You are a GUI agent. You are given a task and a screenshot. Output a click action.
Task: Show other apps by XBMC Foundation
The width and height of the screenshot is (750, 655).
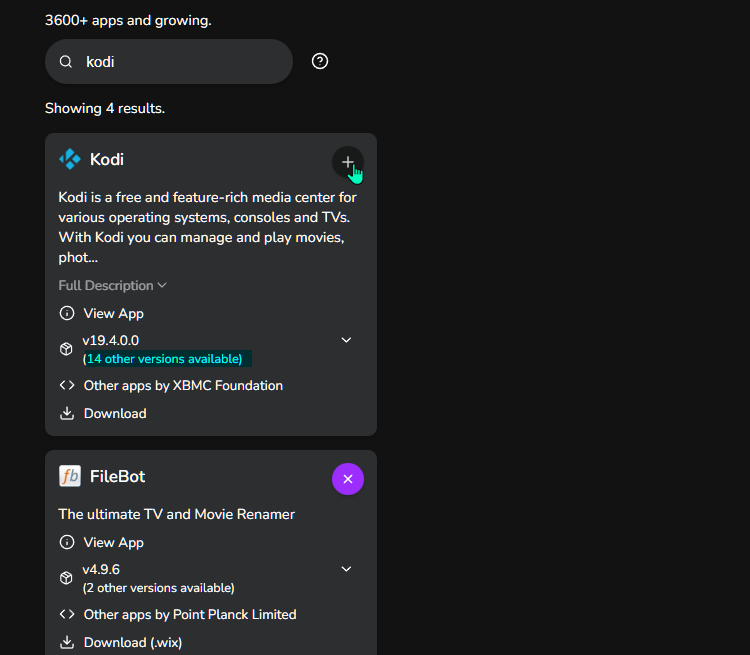pyautogui.click(x=183, y=386)
